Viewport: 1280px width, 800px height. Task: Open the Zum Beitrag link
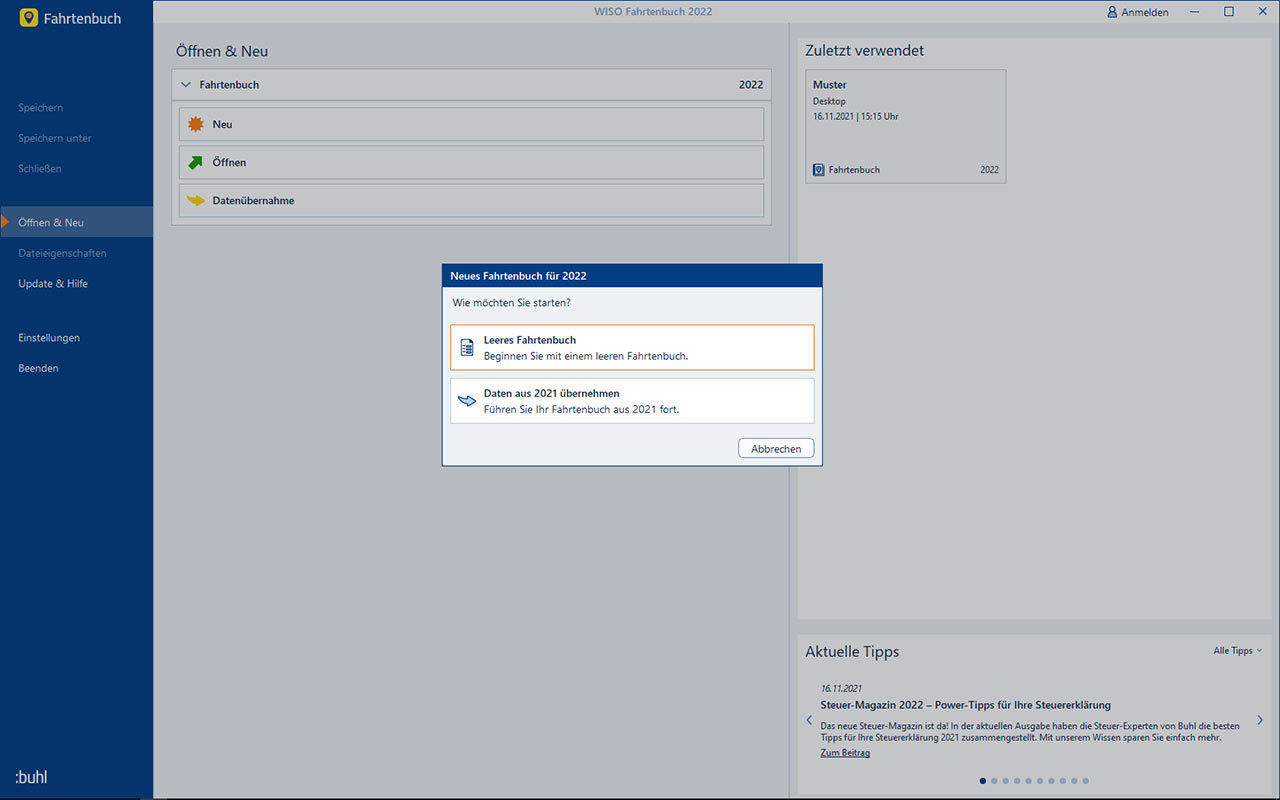coord(845,753)
